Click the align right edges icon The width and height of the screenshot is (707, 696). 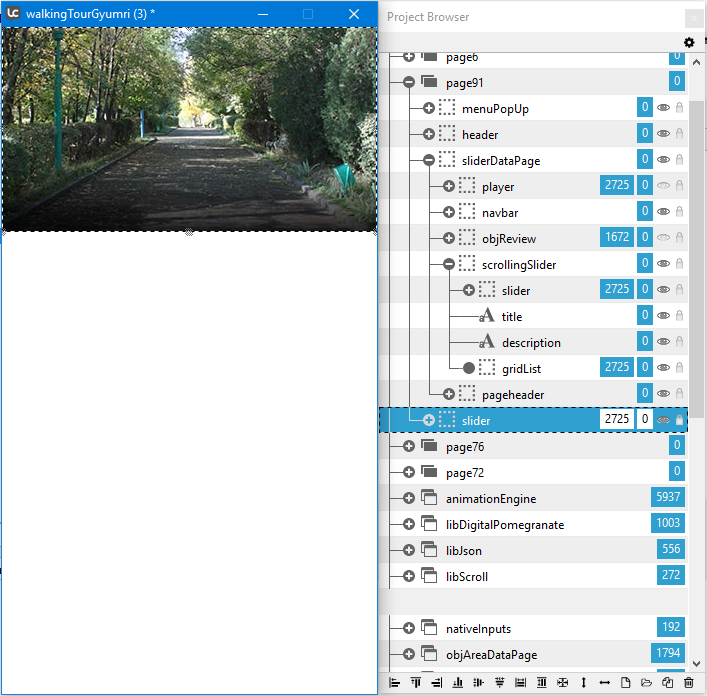click(436, 683)
